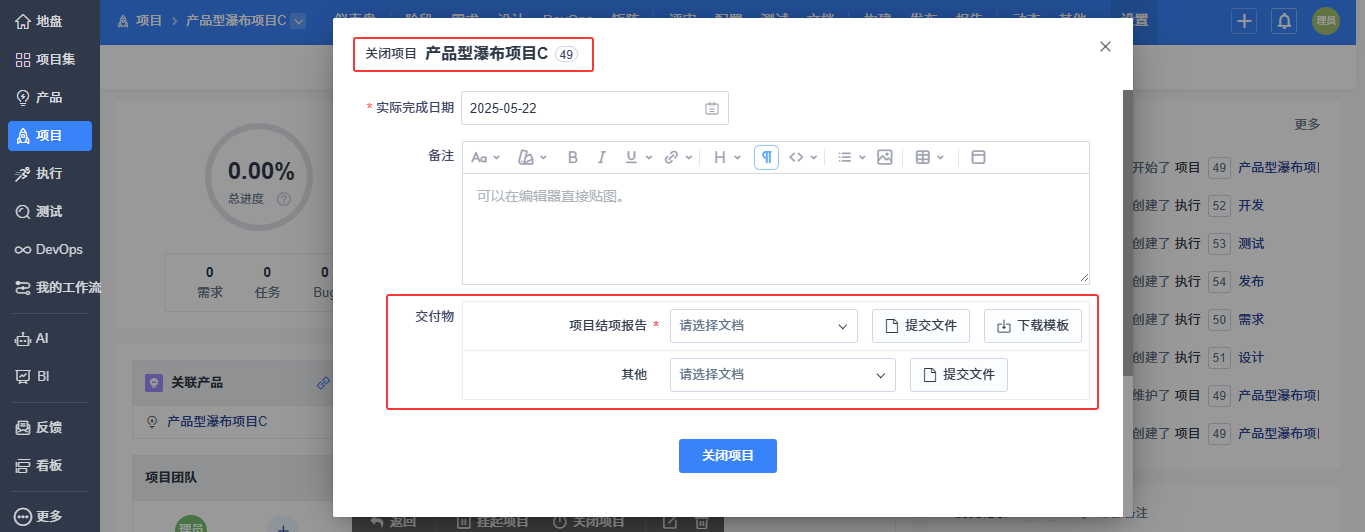The image size is (1365, 532).
Task: Open calendar picker for actual completion date
Action: coord(712,108)
